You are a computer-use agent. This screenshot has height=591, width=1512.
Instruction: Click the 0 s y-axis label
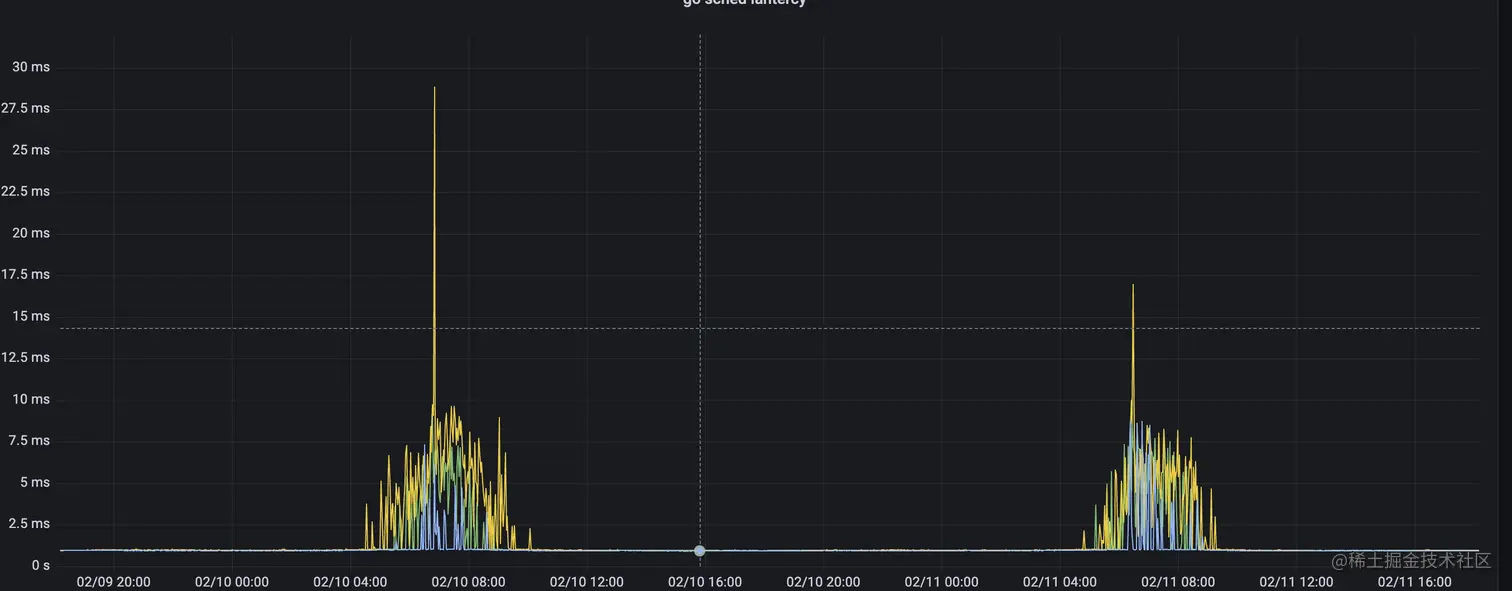click(x=40, y=565)
